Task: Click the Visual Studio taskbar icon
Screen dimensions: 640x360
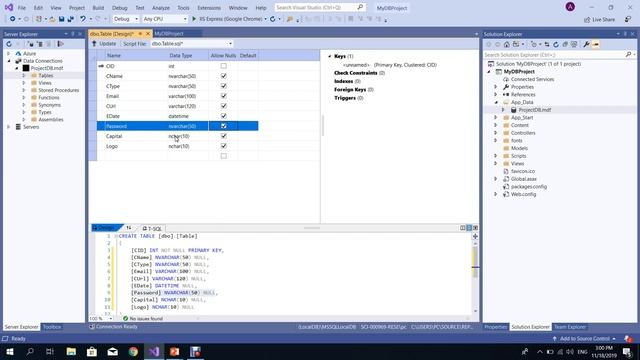Action: (x=154, y=351)
